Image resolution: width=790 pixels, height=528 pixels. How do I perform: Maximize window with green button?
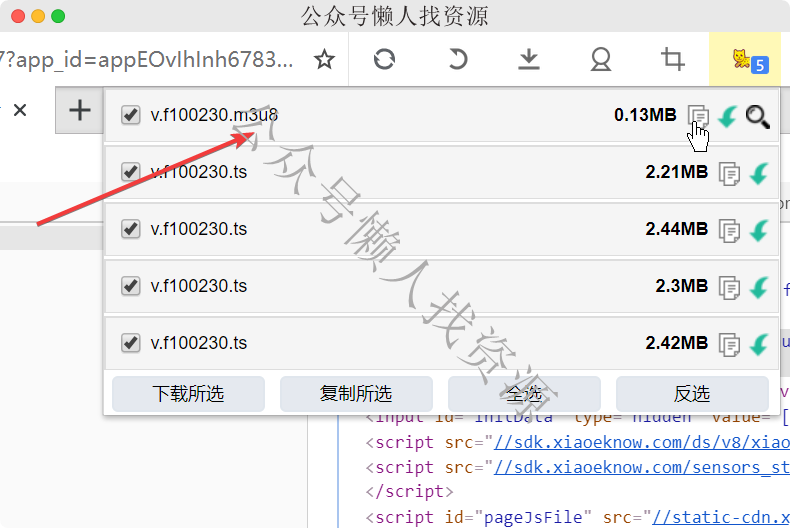(x=58, y=16)
